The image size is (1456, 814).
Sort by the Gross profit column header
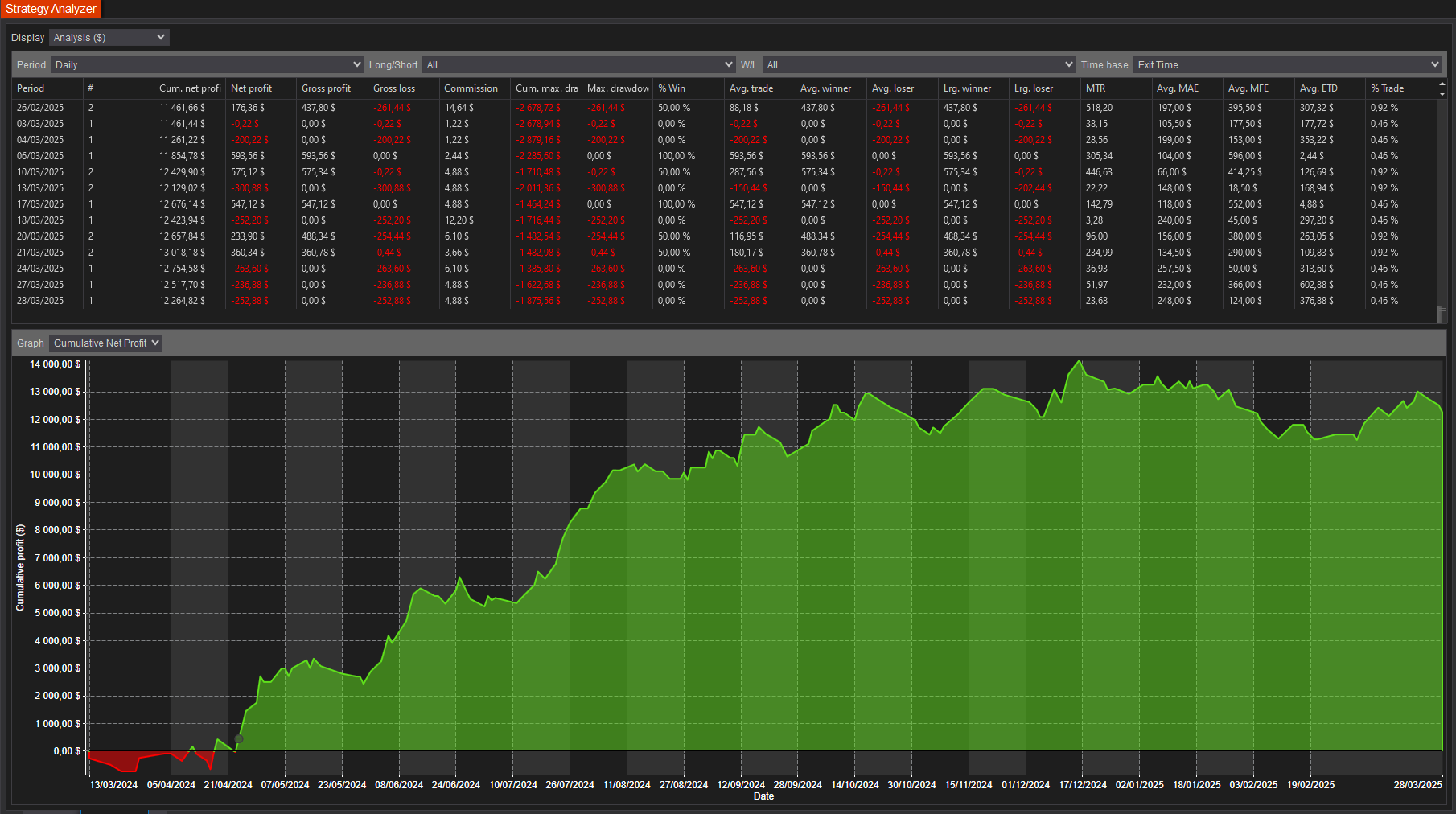click(x=331, y=88)
